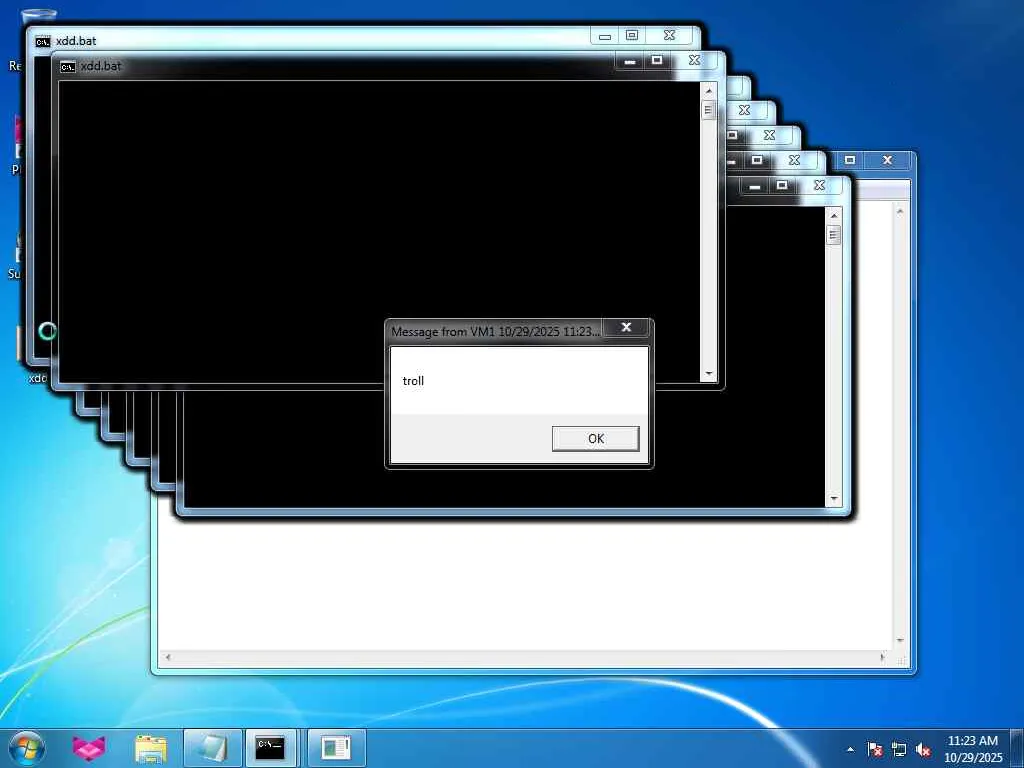Image resolution: width=1024 pixels, height=768 pixels.
Task: Click left arrow of white window horizontal scrollbar
Action: click(x=168, y=657)
